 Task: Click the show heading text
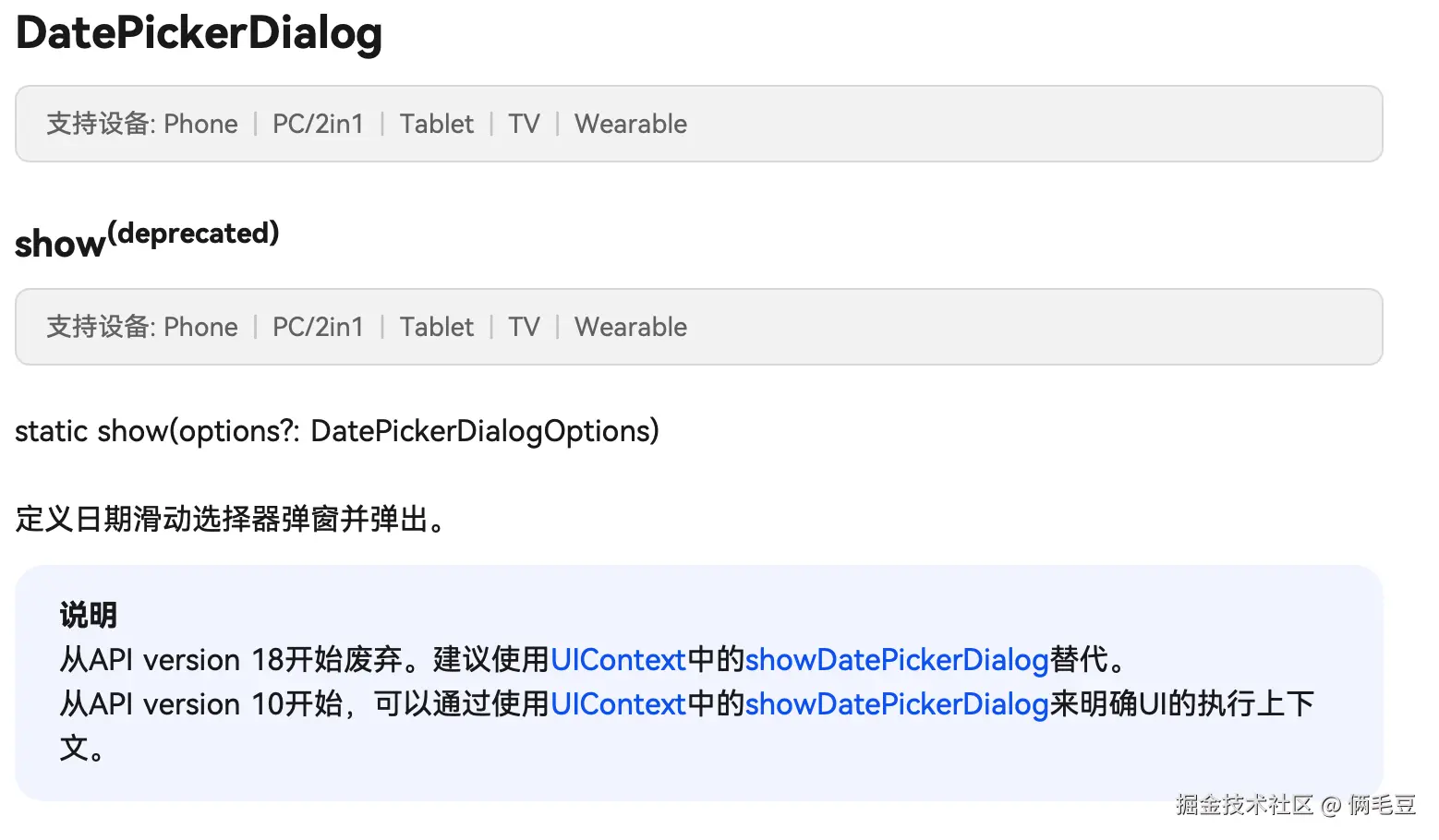tap(59, 244)
